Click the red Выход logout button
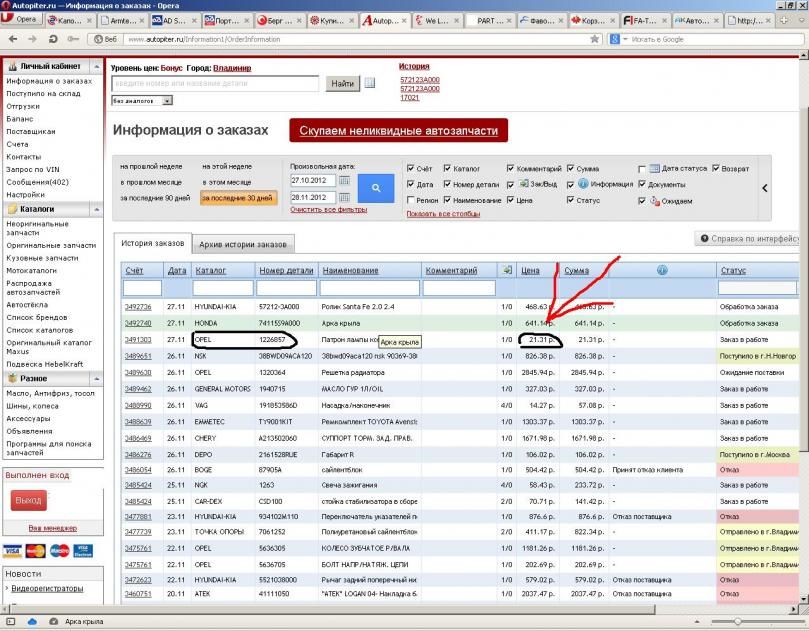 (x=28, y=500)
